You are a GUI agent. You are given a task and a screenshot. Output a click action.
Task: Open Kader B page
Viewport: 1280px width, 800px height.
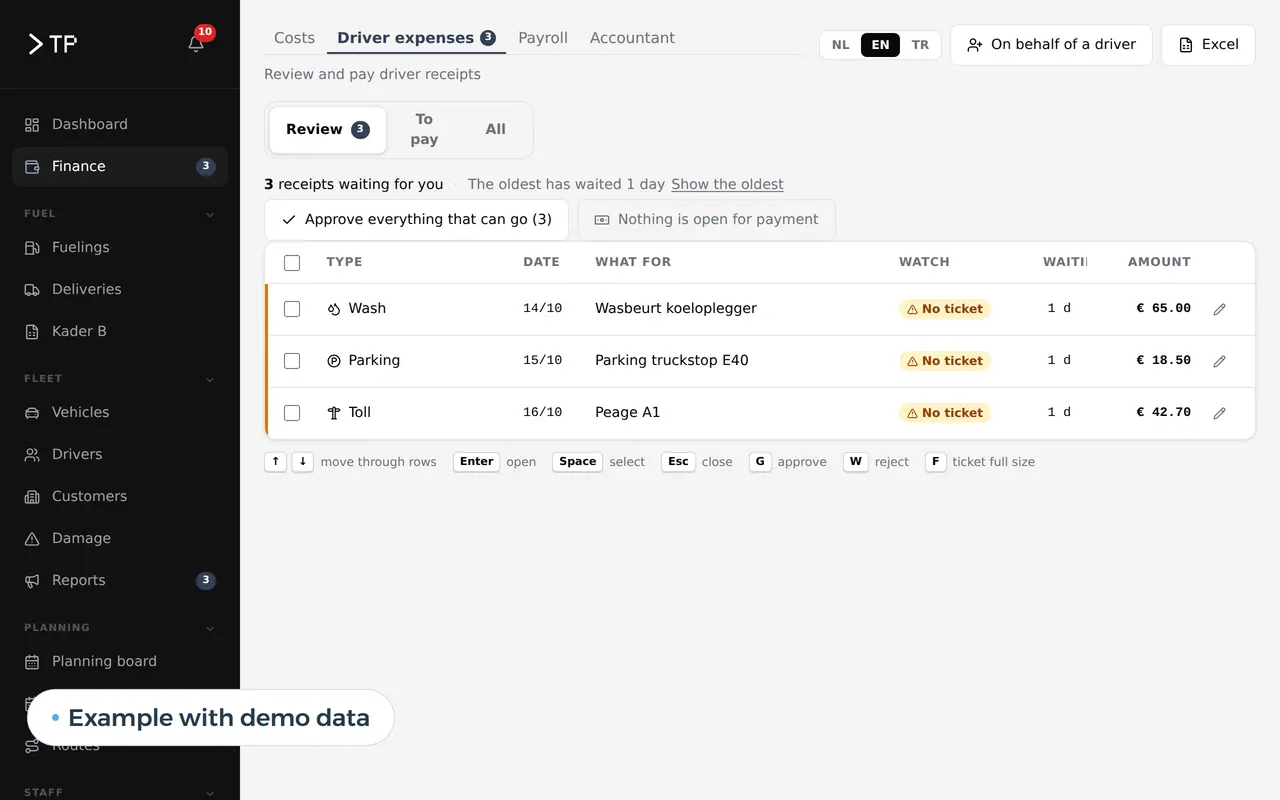coord(120,331)
